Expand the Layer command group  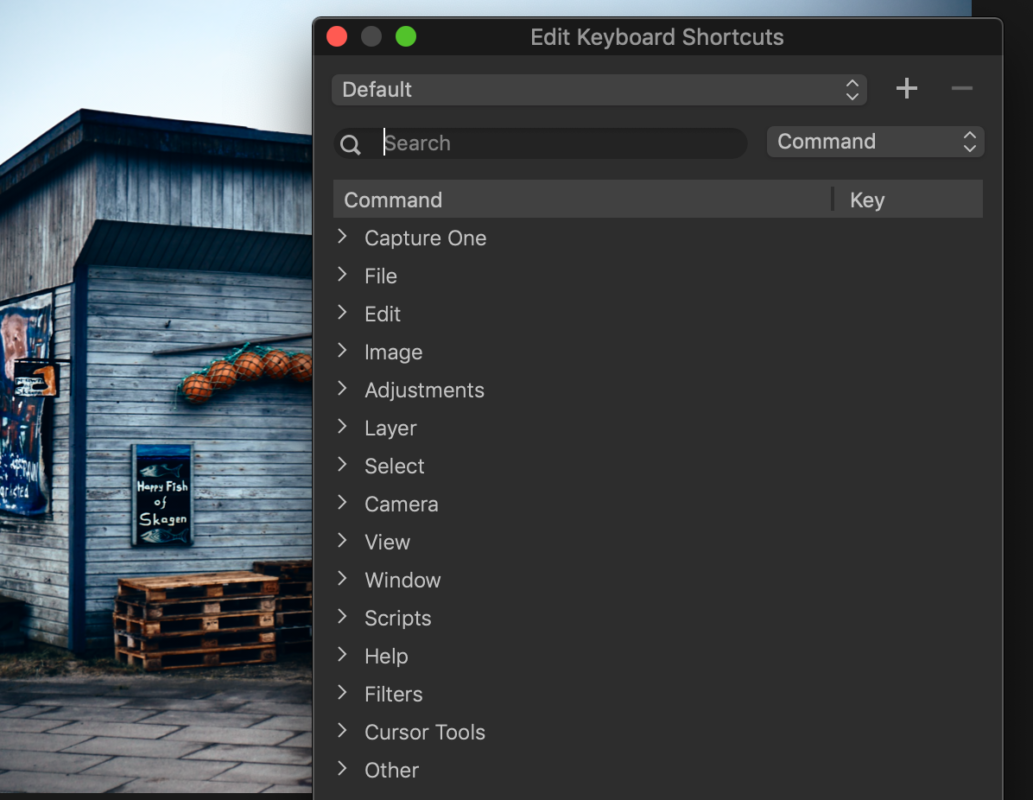point(342,428)
